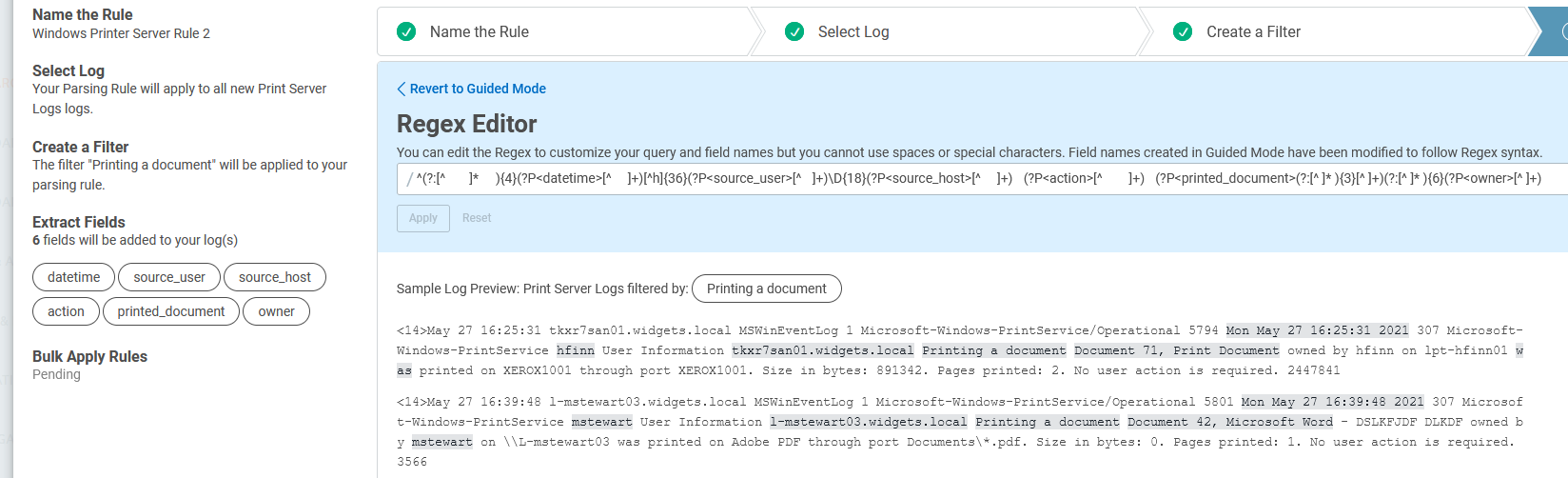Select Bulk Apply Rules in left sidebar
Image resolution: width=1568 pixels, height=478 pixels.
click(89, 356)
